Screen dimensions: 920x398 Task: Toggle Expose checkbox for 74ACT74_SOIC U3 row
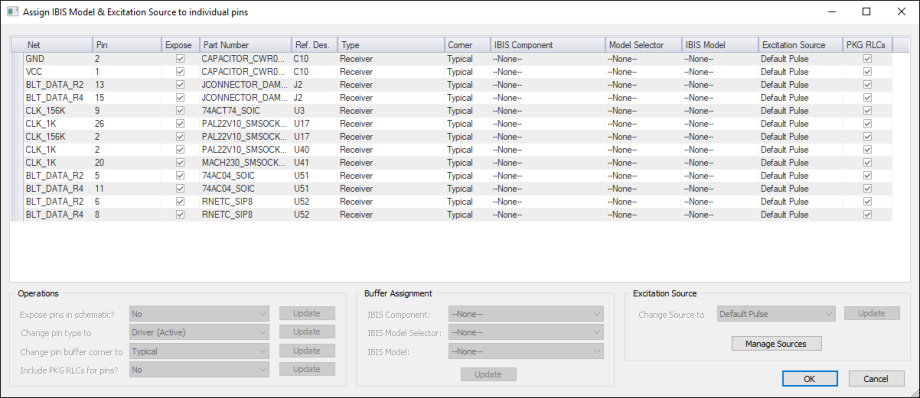pyautogui.click(x=180, y=110)
